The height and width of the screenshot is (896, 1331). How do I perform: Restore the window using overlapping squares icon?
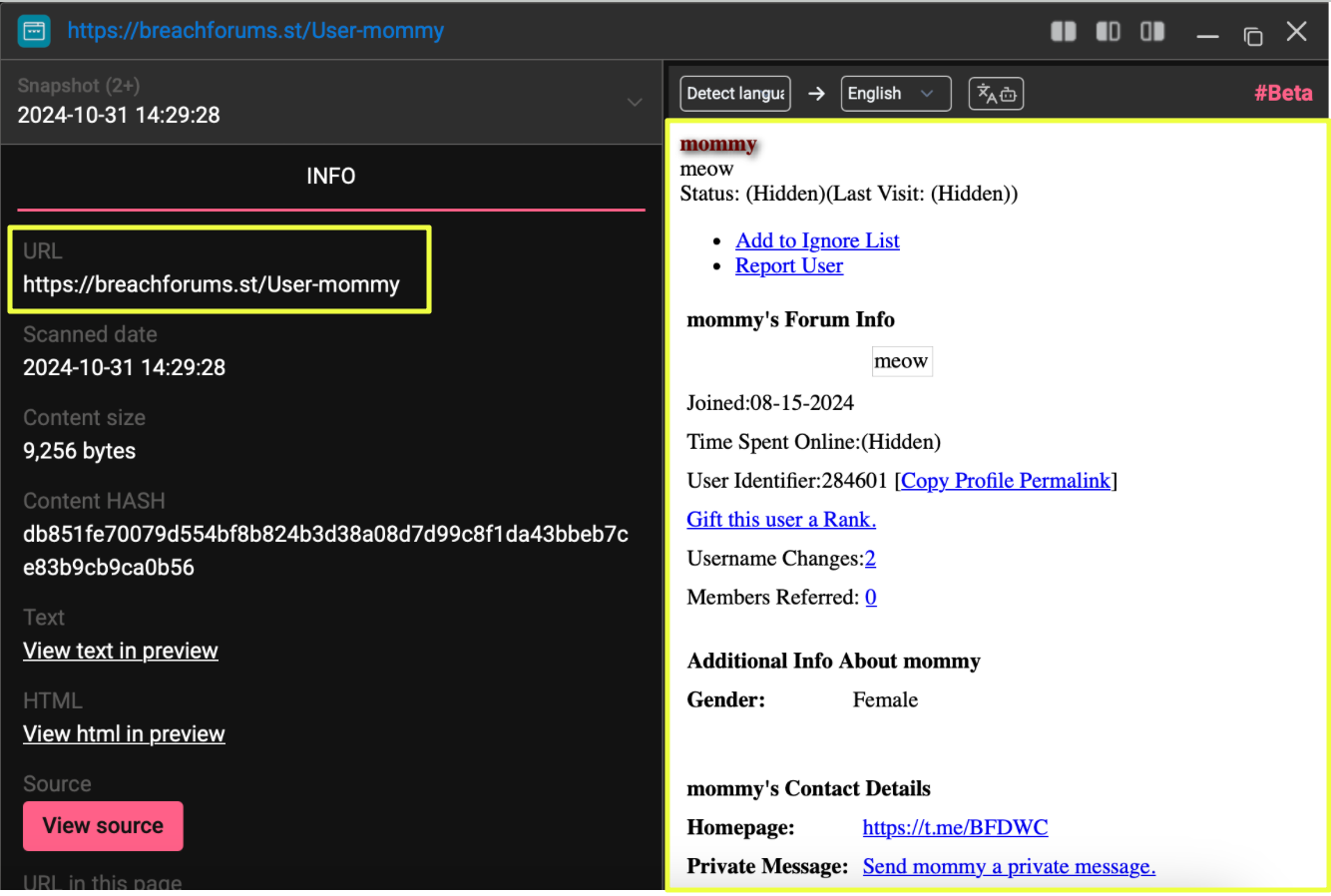point(1253,35)
